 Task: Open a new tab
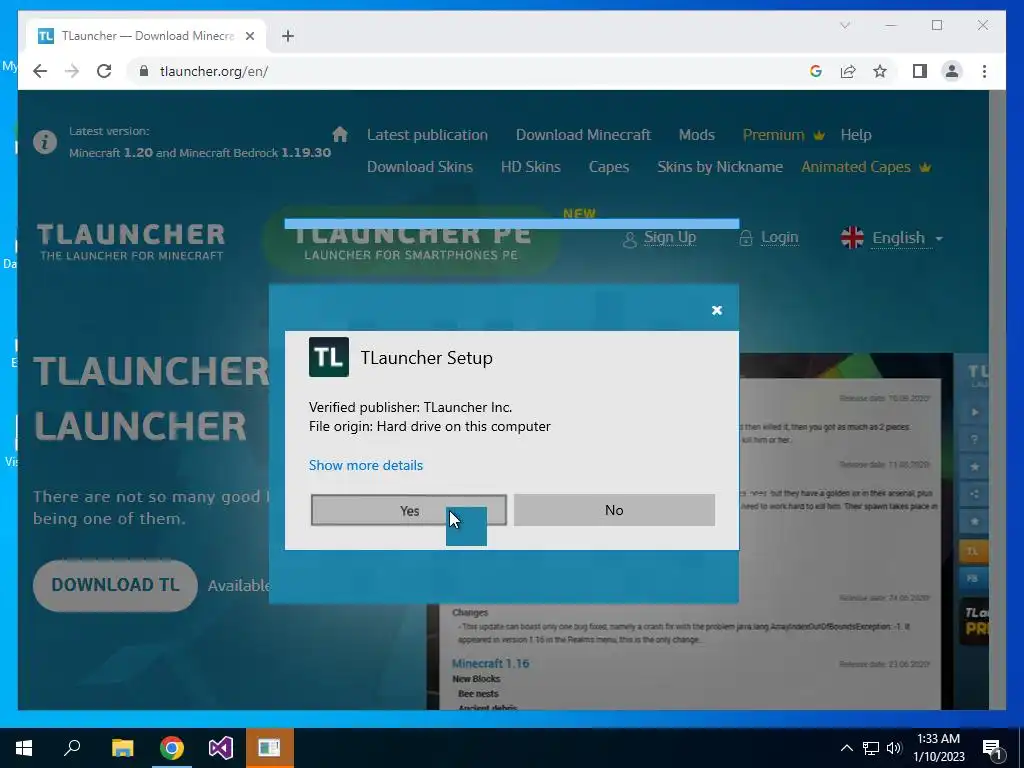click(x=288, y=36)
